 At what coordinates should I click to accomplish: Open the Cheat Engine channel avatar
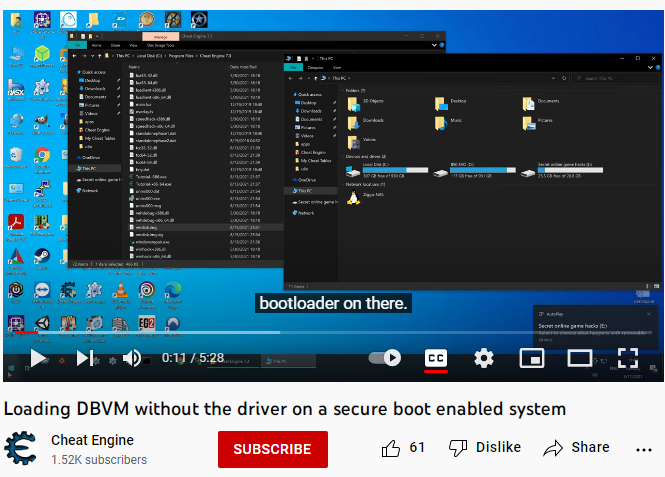pos(22,449)
